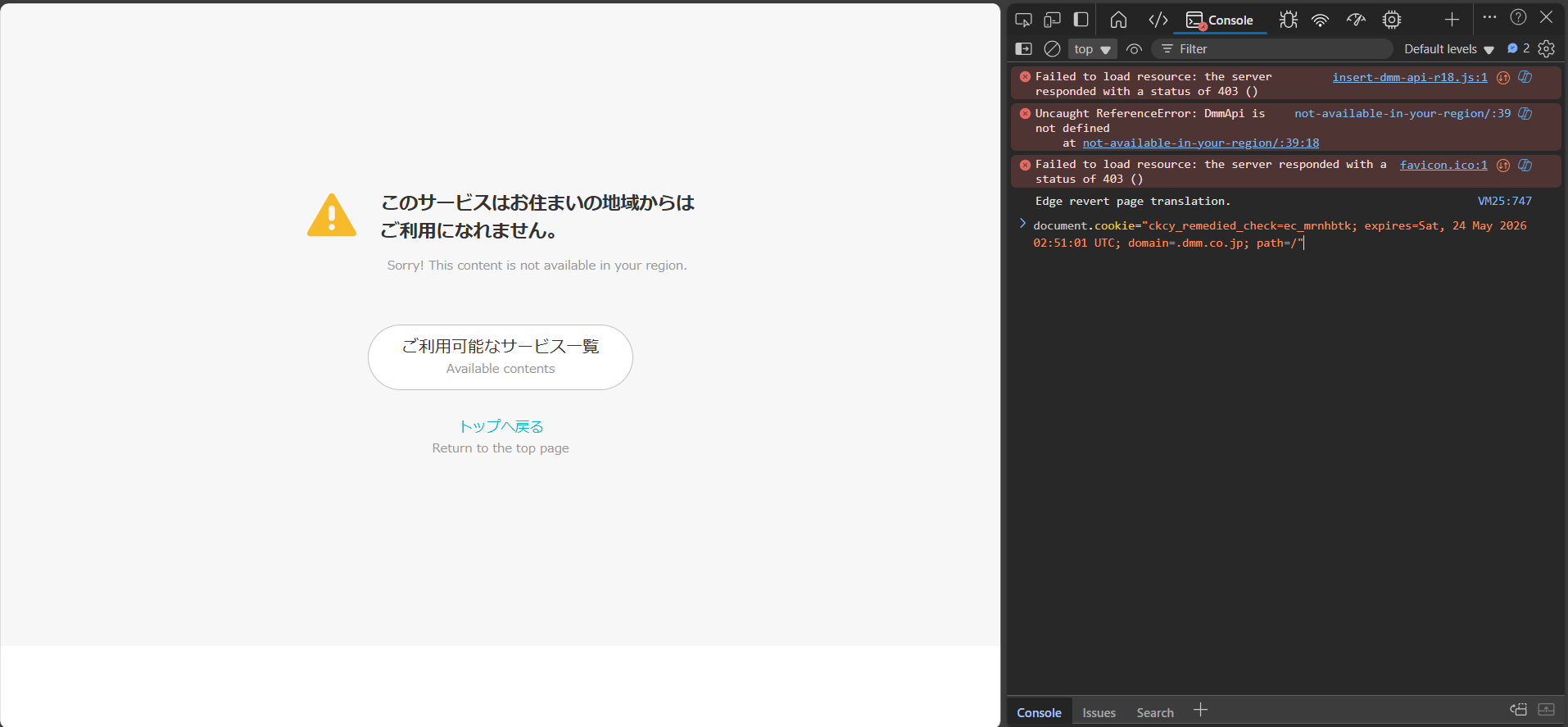This screenshot has height=727, width=1568.
Task: Open the not-available-in-your-region/:39:18 stack trace link
Action: point(1201,143)
